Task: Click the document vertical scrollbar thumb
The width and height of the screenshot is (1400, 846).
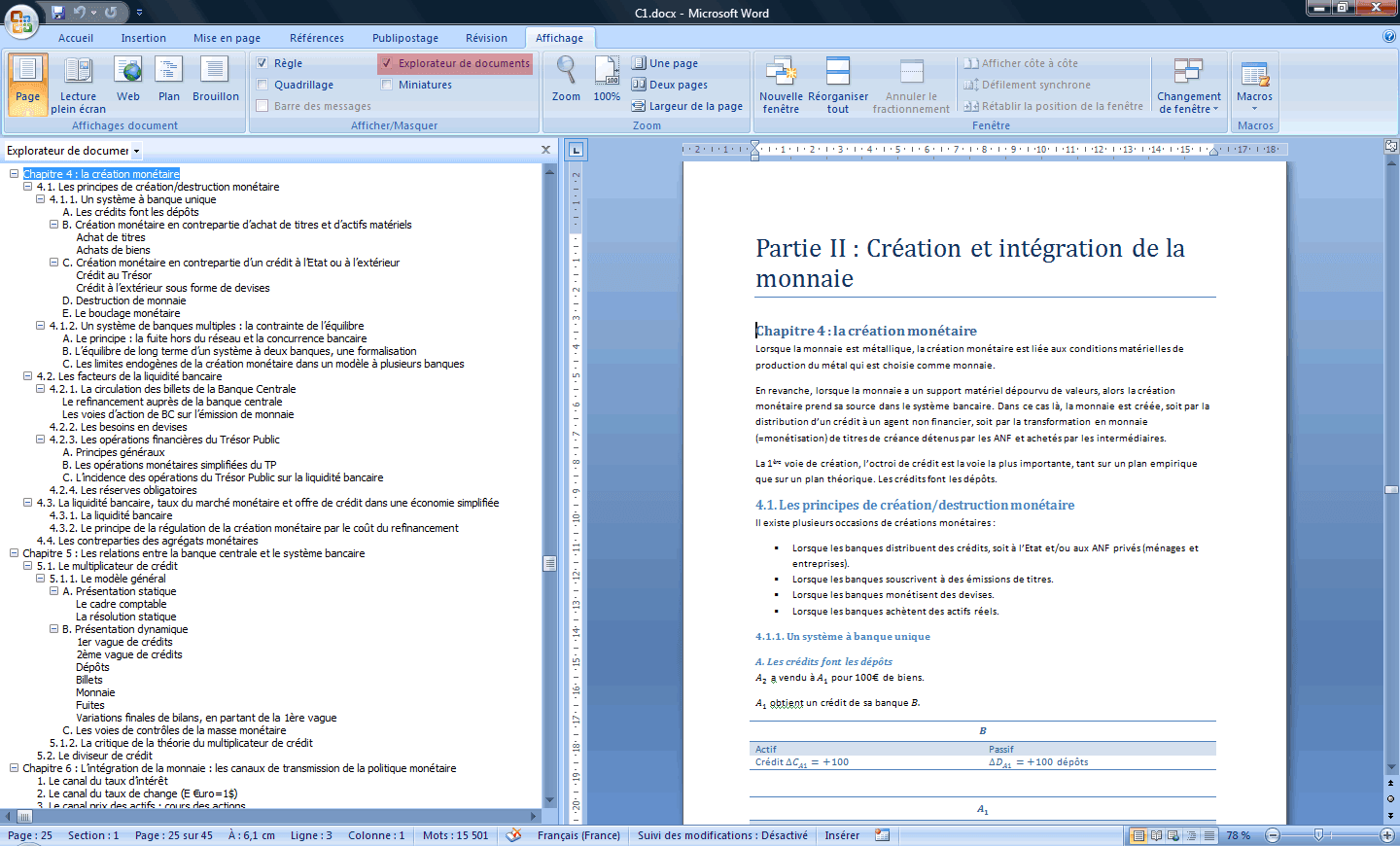Action: [x=1391, y=489]
